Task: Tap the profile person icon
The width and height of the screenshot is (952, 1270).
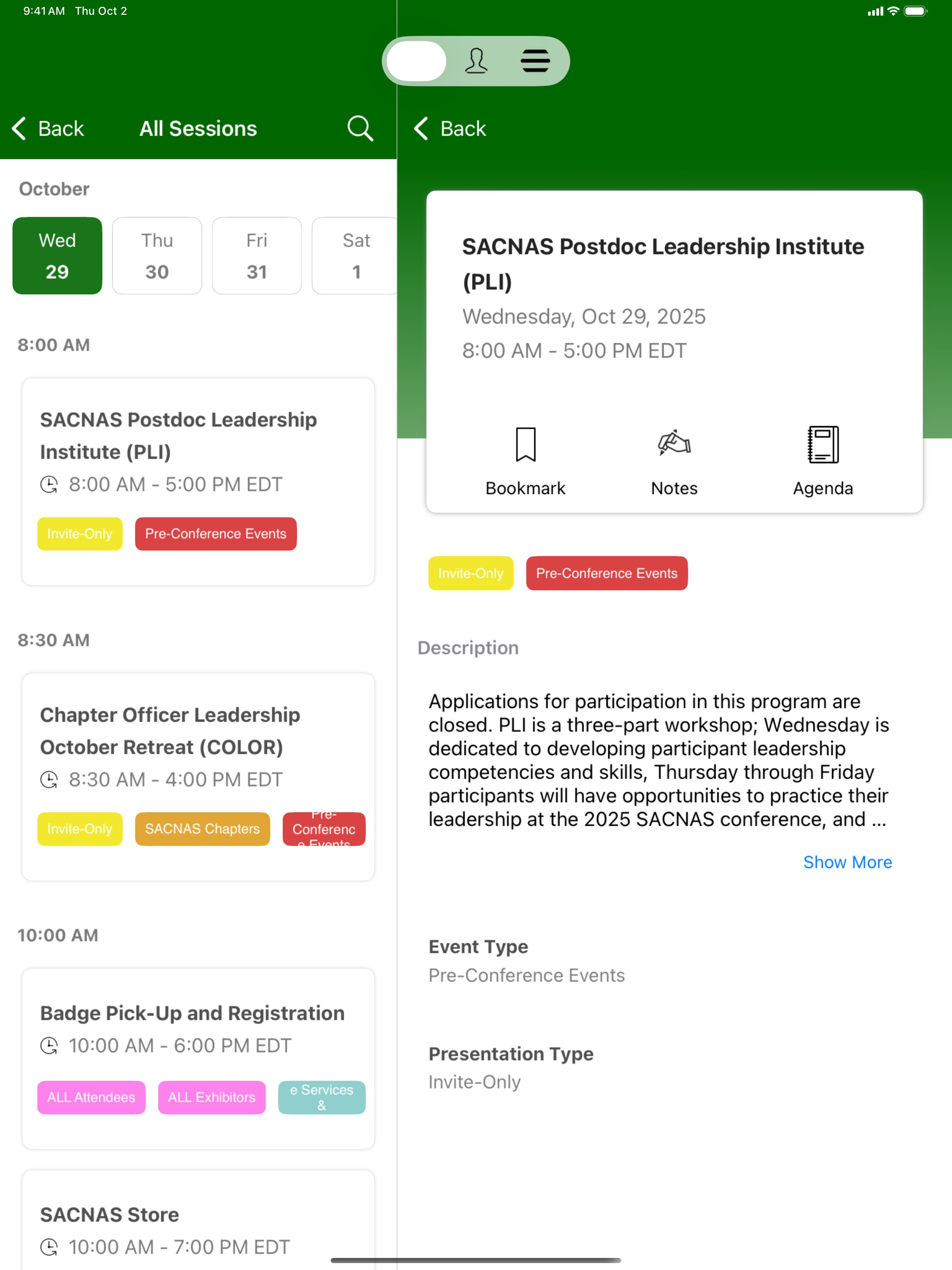Action: [476, 61]
